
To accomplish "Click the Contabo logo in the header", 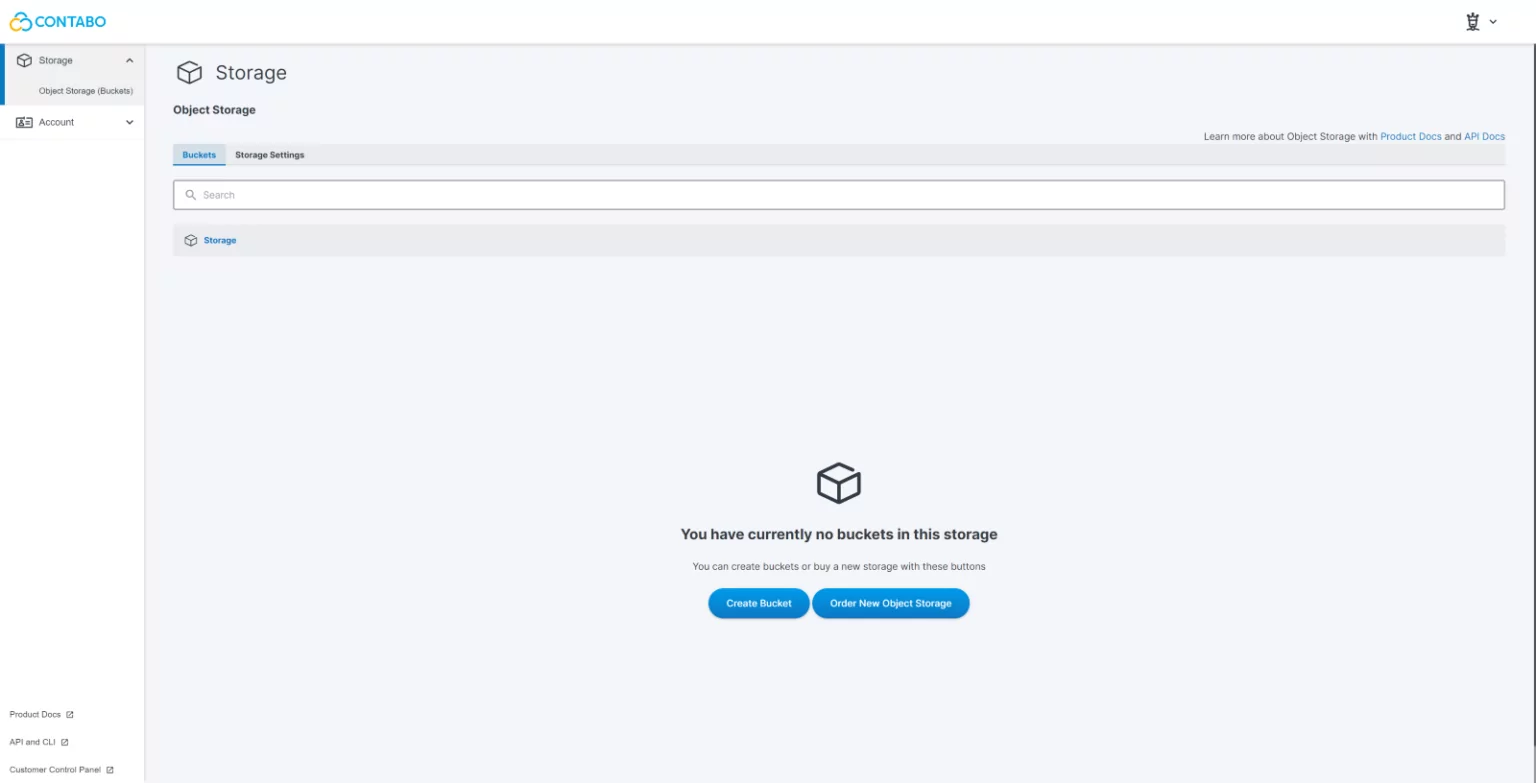I will (58, 21).
